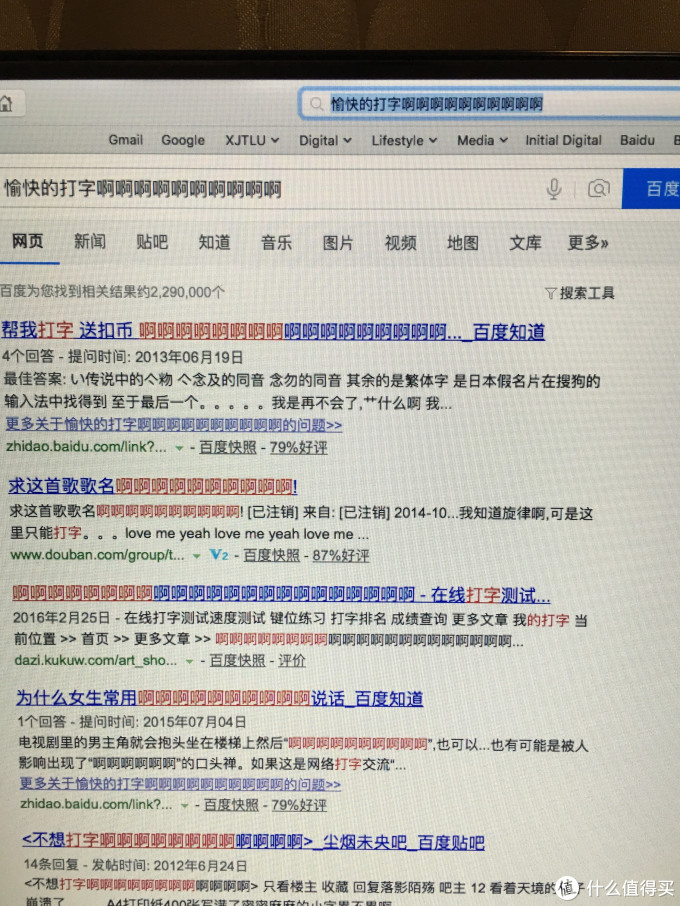This screenshot has height=906, width=680.
Task: Click www.douban.com/group/t... URL text
Action: (x=98, y=555)
